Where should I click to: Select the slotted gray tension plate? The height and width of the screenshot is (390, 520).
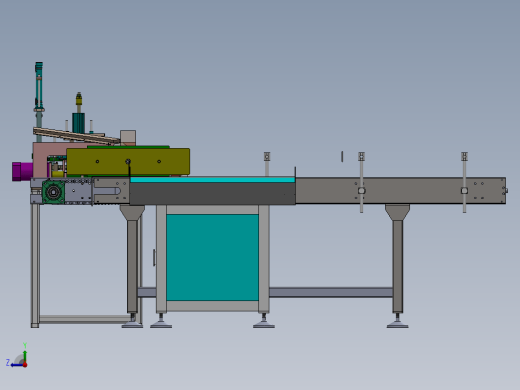pos(111,191)
